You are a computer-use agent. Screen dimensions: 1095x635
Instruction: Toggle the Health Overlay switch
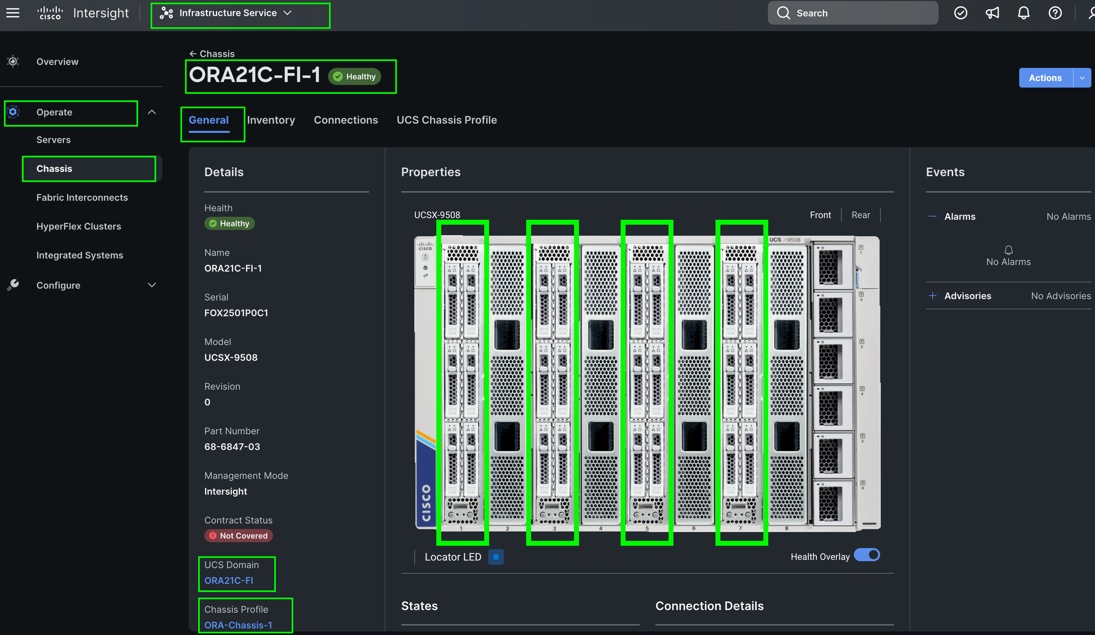867,555
